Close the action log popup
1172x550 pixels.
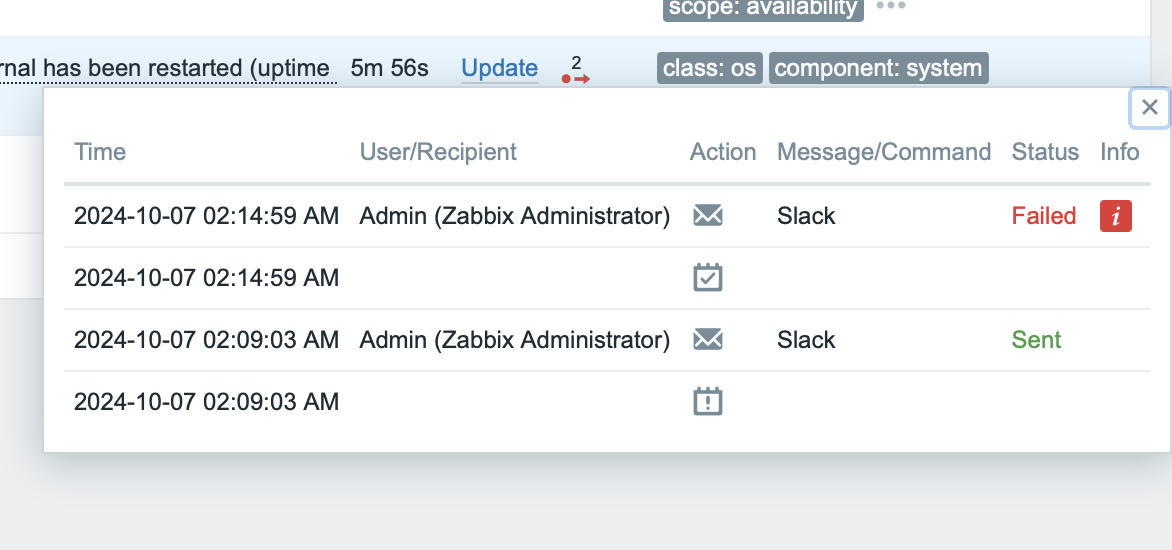point(1149,108)
